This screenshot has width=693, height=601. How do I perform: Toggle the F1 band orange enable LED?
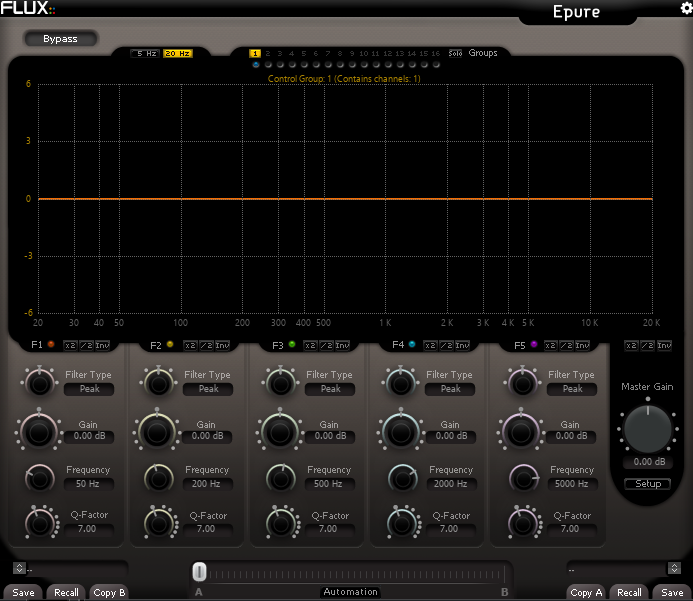tap(51, 344)
